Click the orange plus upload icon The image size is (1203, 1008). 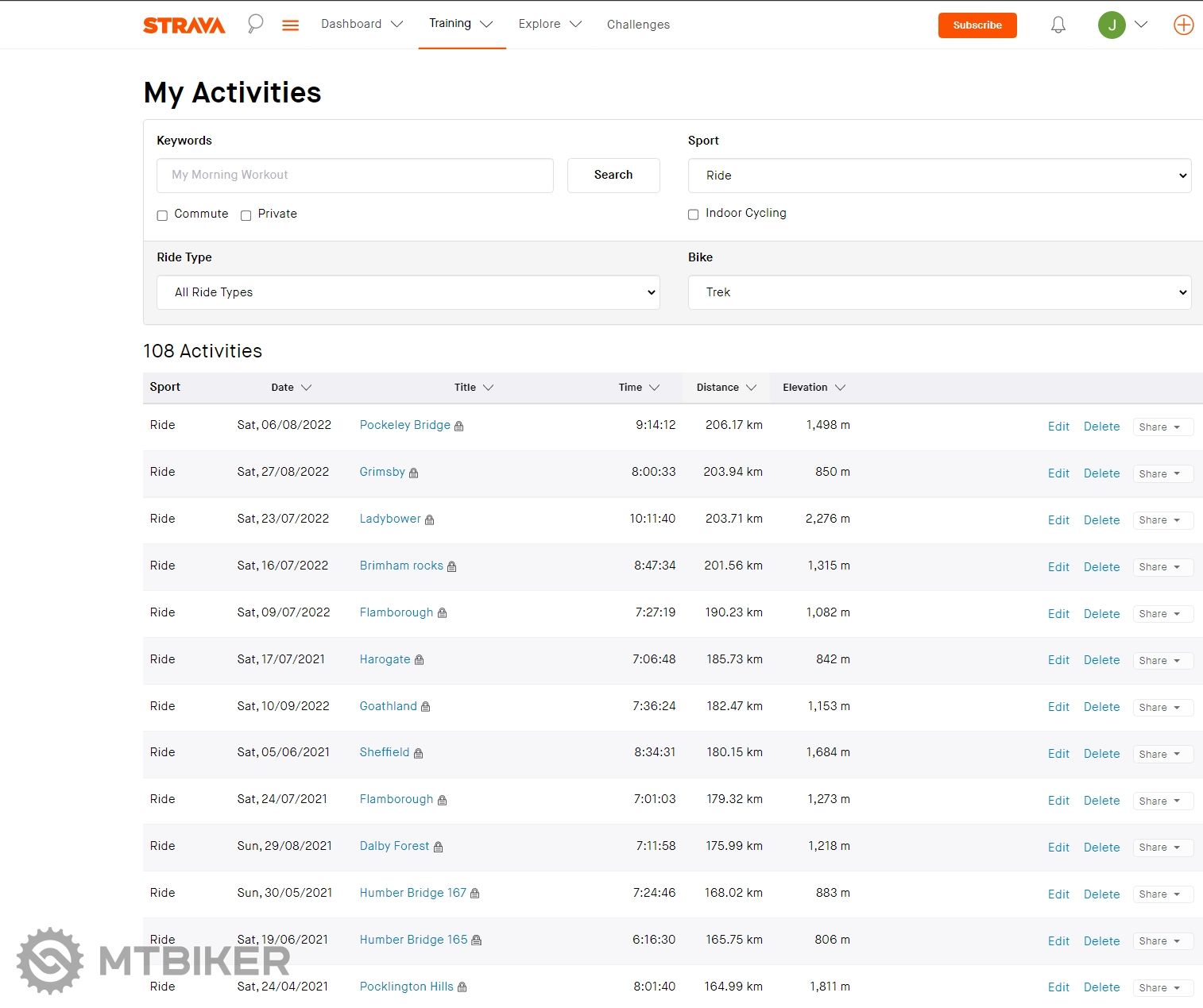tap(1183, 25)
